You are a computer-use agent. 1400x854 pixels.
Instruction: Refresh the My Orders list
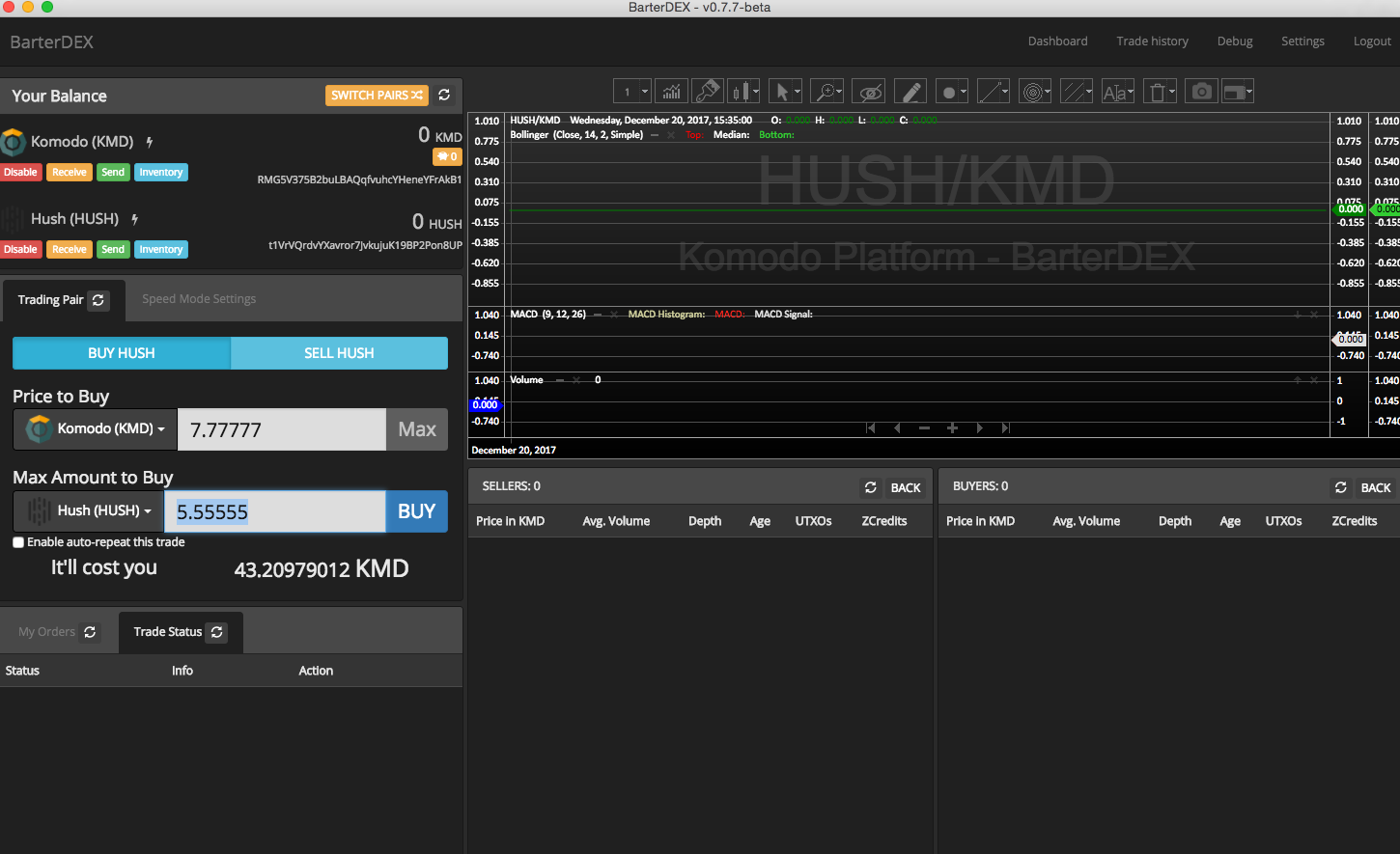click(x=90, y=632)
